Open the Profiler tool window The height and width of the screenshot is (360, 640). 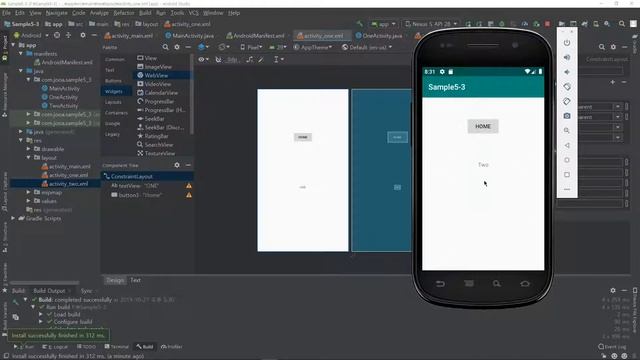pyautogui.click(x=171, y=347)
